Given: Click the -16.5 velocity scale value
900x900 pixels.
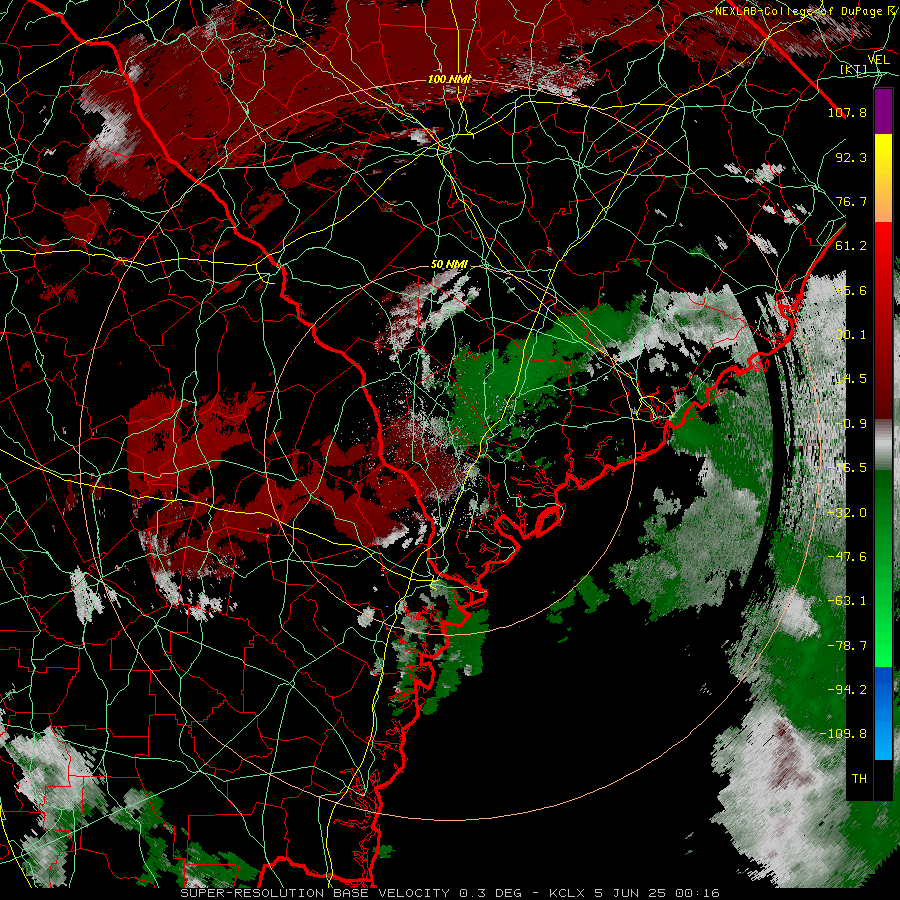Looking at the screenshot, I should (847, 468).
